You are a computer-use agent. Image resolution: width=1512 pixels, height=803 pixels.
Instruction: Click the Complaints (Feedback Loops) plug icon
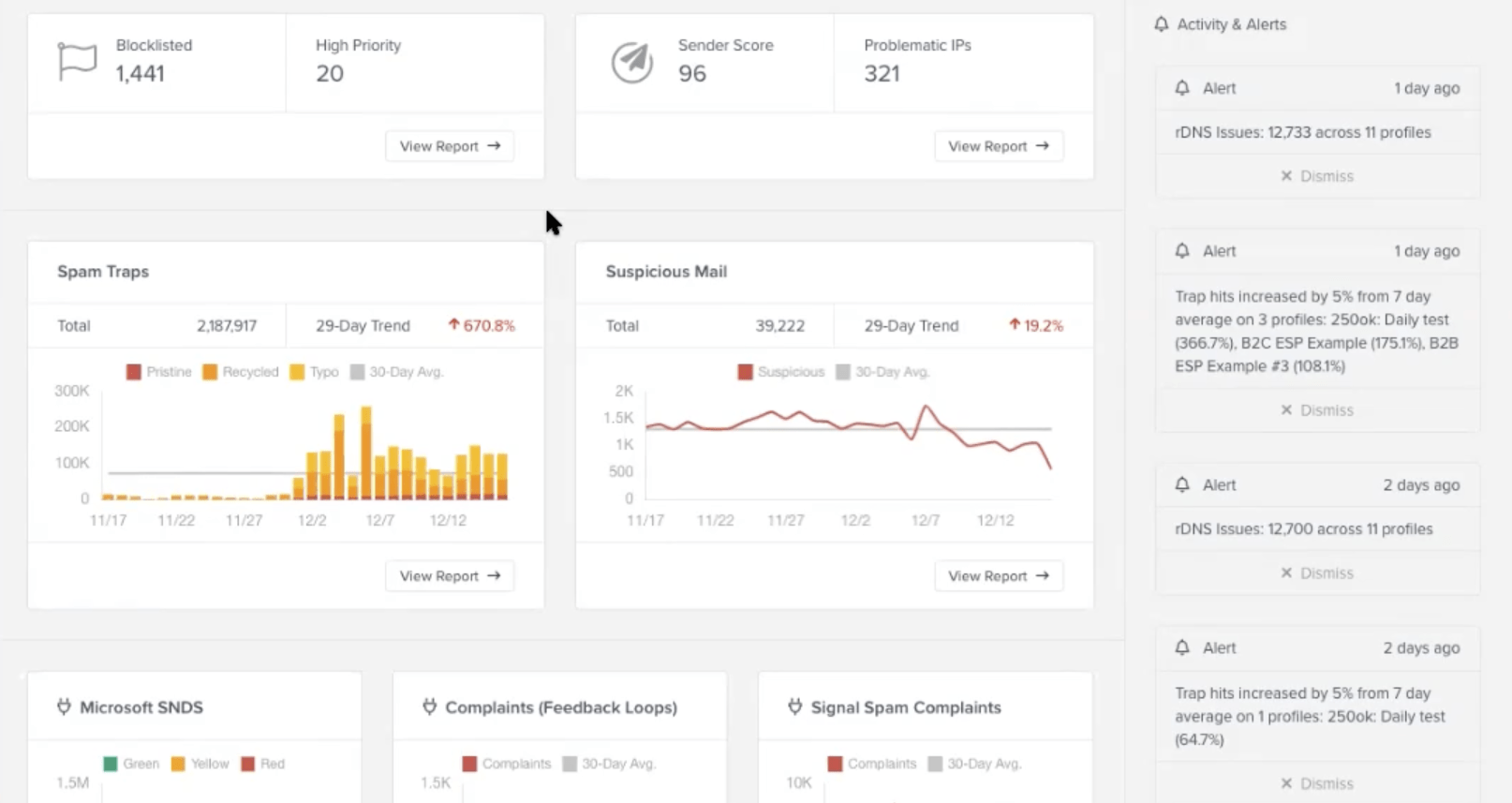(429, 706)
